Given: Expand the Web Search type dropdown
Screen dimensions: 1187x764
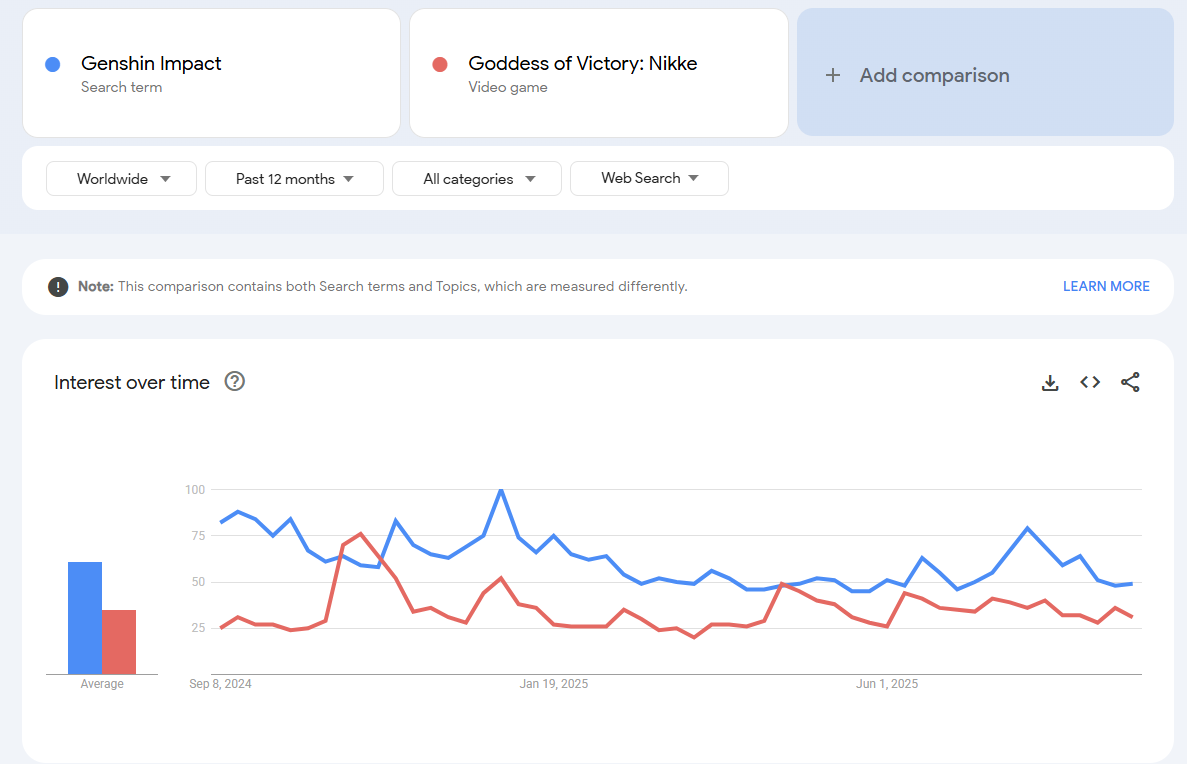Looking at the screenshot, I should tap(649, 178).
